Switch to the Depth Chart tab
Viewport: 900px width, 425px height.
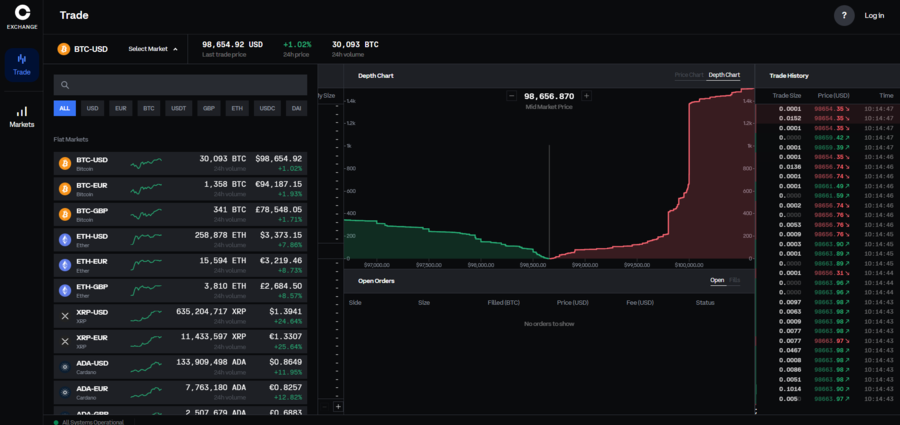724,75
